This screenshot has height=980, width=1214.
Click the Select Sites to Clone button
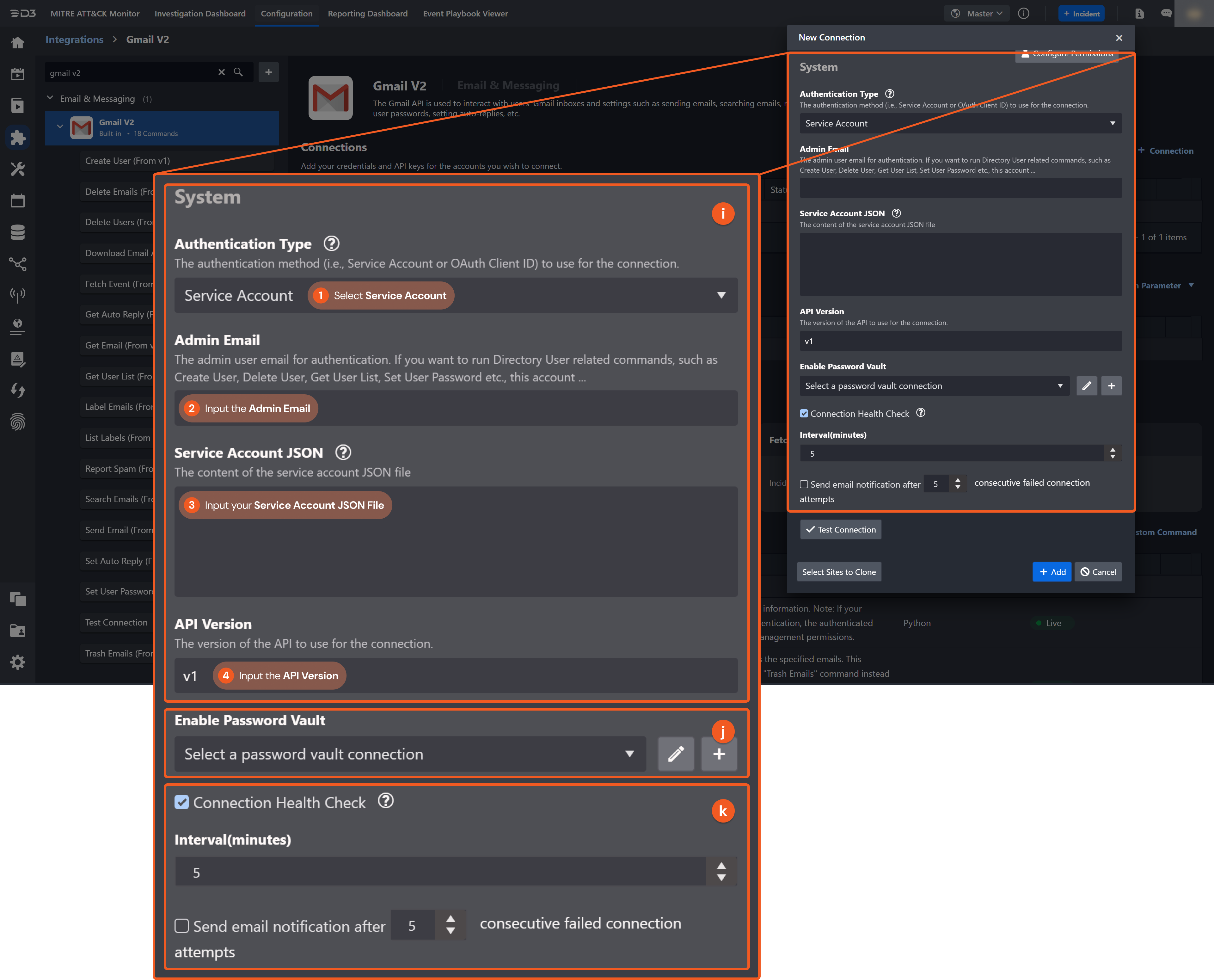(x=839, y=572)
